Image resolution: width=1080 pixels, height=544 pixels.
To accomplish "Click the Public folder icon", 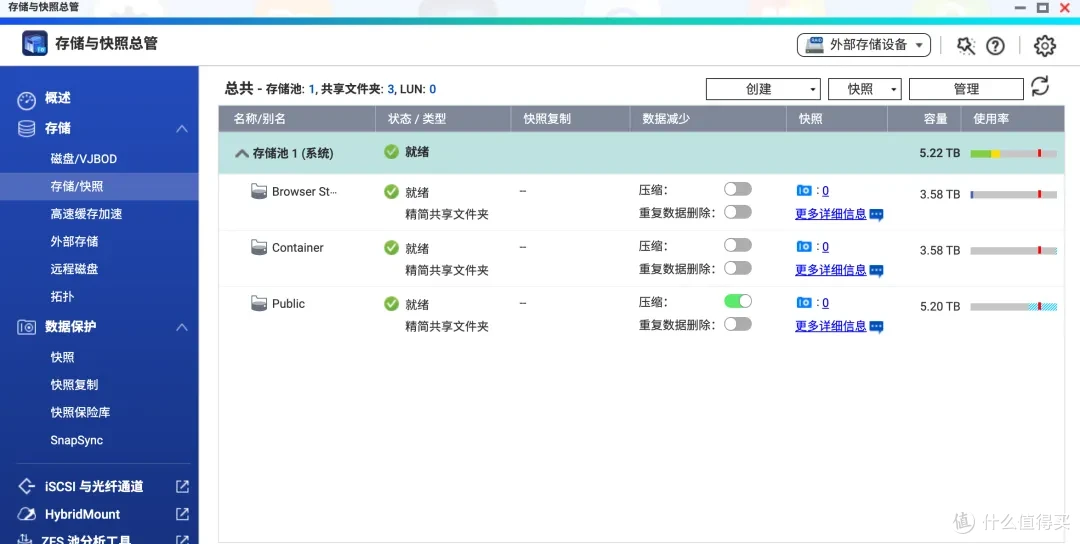I will point(259,303).
